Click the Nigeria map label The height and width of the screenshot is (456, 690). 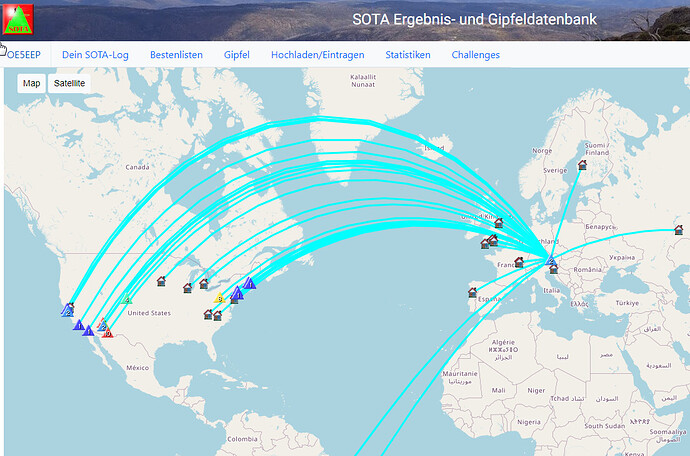529,422
